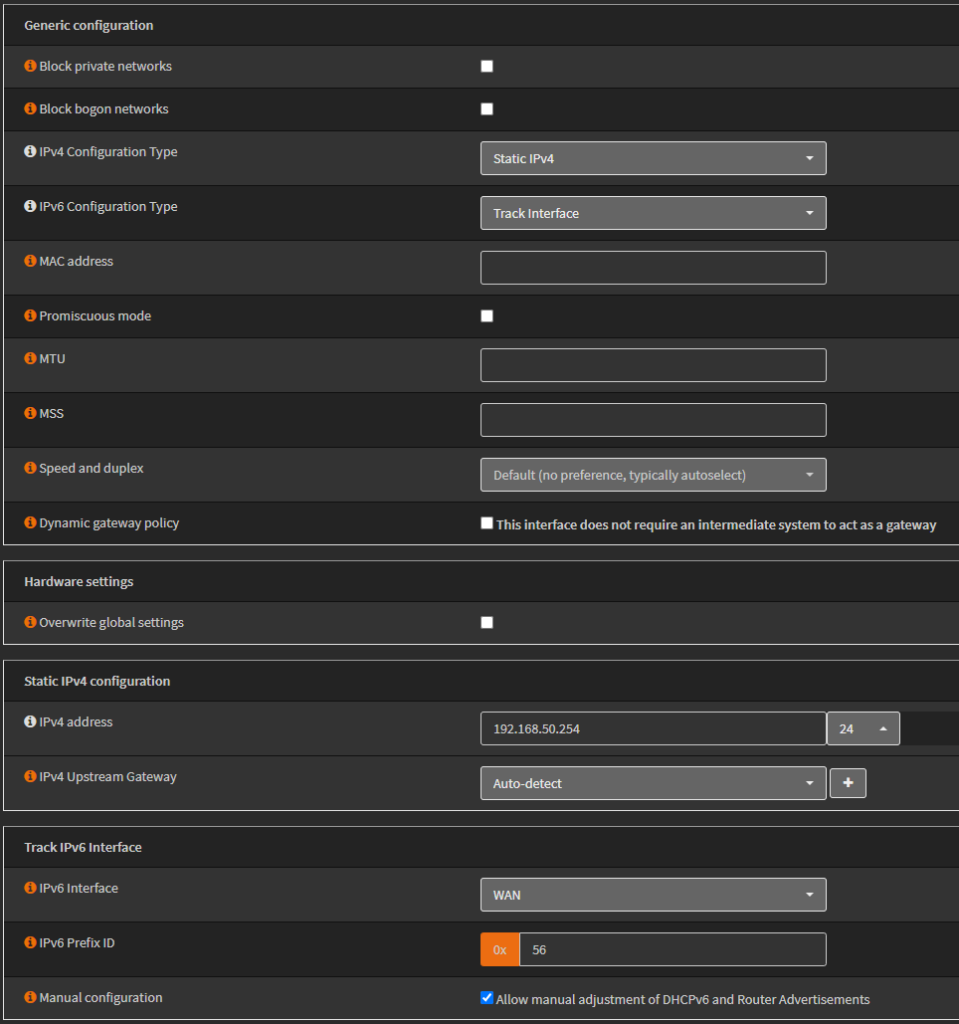This screenshot has height=1024, width=959.
Task: Expand the IPv6 Configuration Type dropdown
Action: pyautogui.click(x=653, y=213)
